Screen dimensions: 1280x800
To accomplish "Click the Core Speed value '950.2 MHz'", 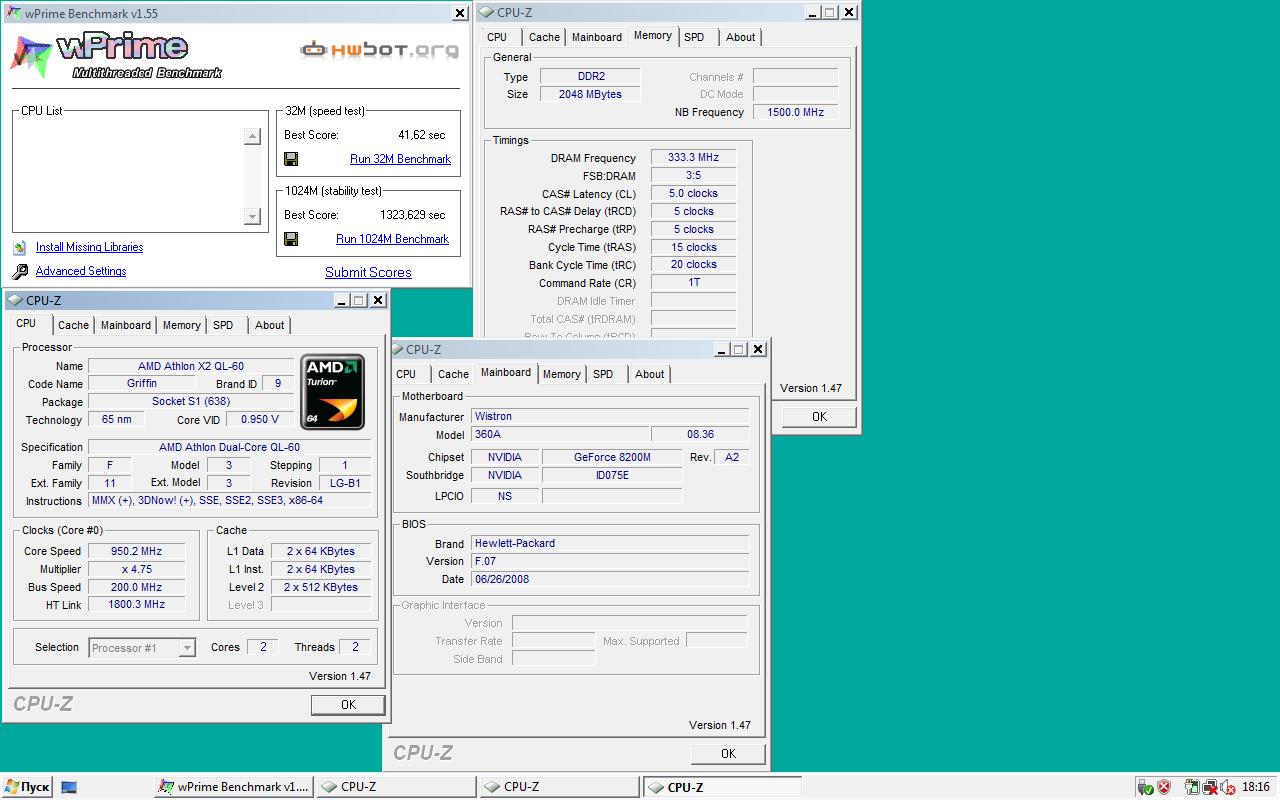I will 136,551.
